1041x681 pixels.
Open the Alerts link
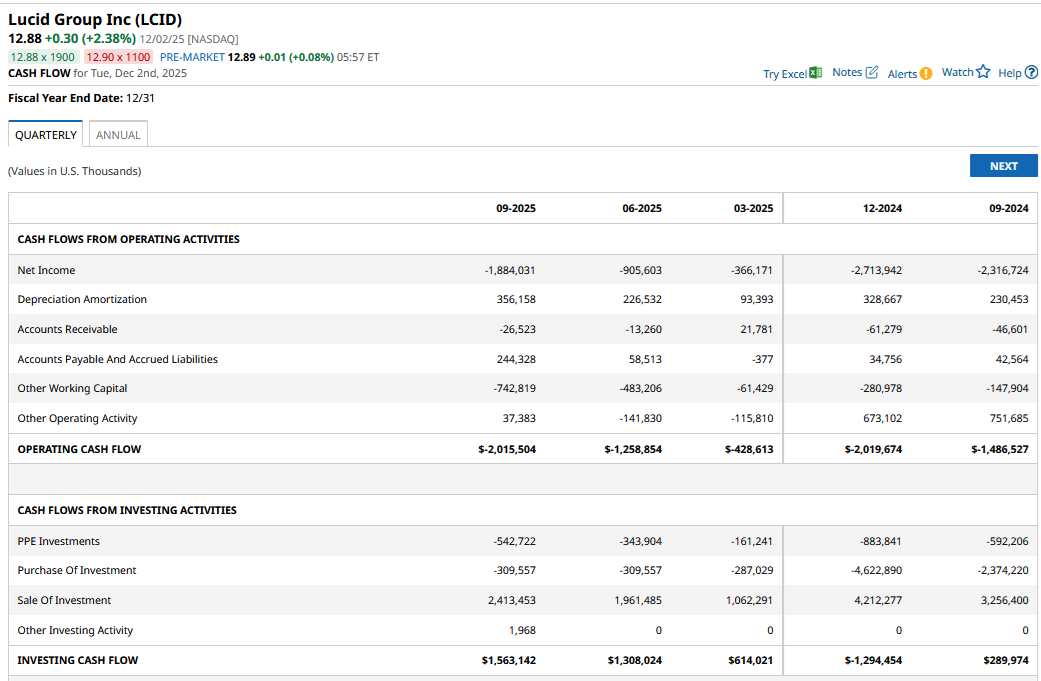coord(902,74)
